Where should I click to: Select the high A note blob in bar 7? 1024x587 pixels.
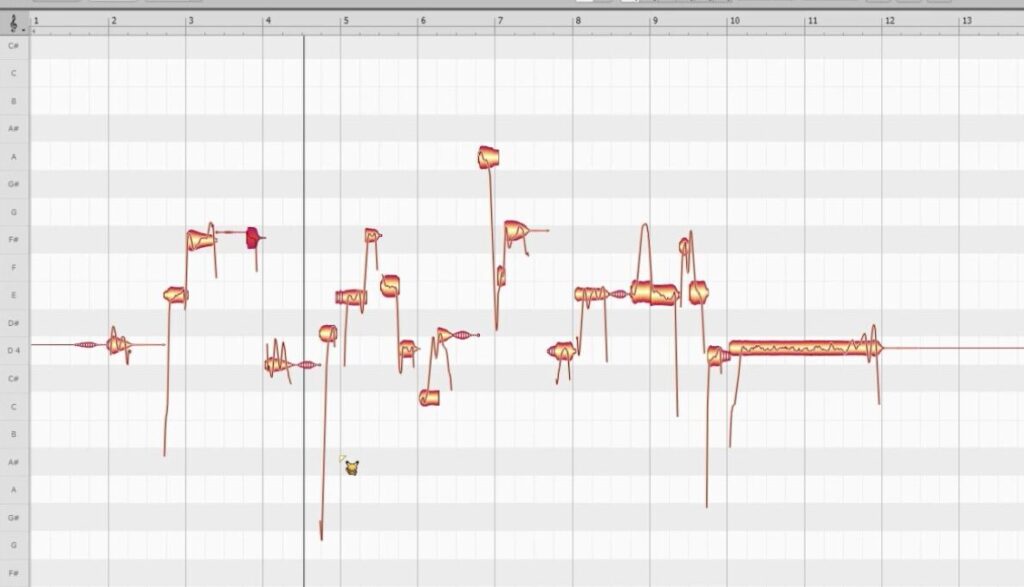[x=488, y=157]
